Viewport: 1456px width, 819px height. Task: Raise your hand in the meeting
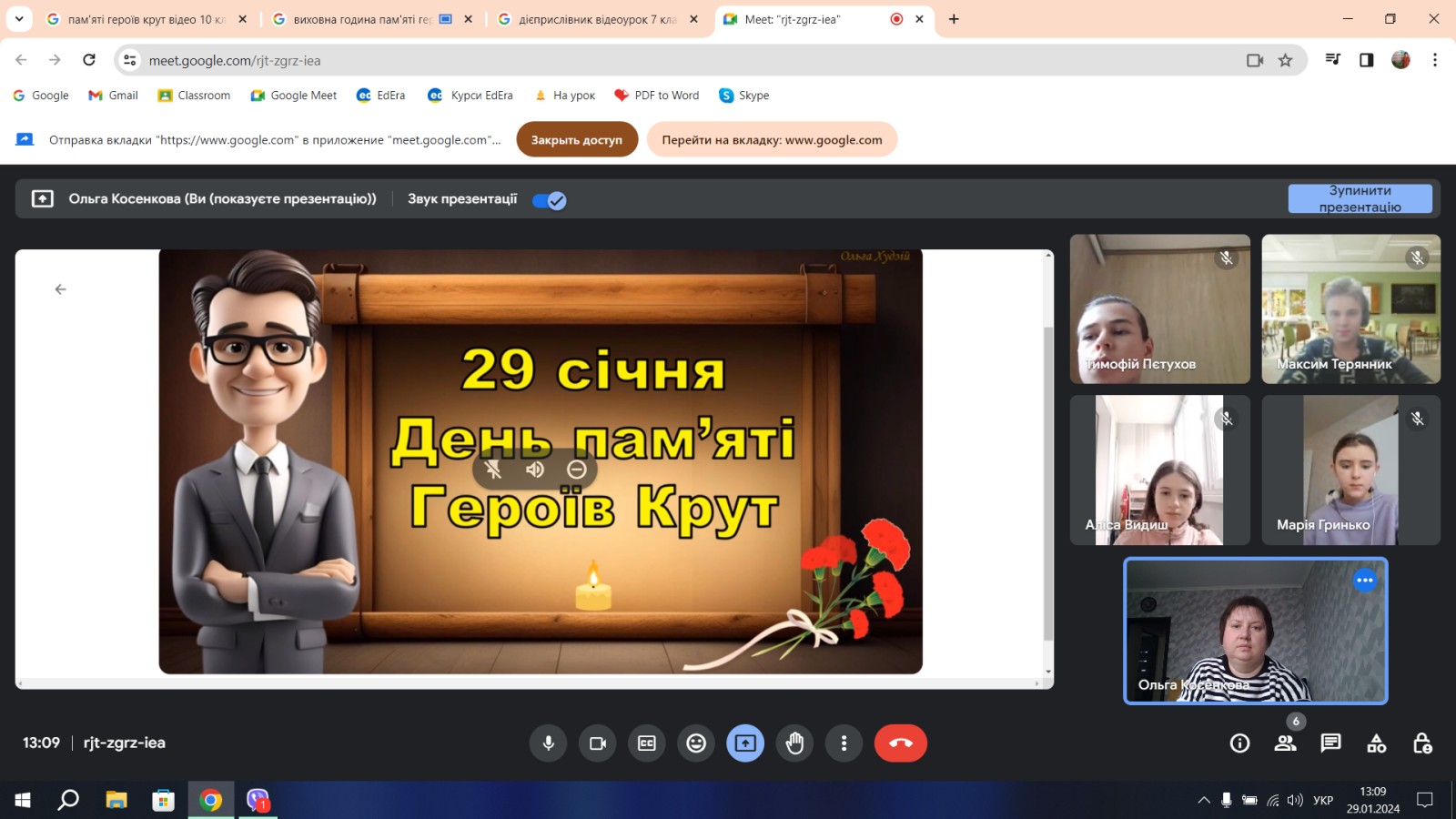coord(794,743)
